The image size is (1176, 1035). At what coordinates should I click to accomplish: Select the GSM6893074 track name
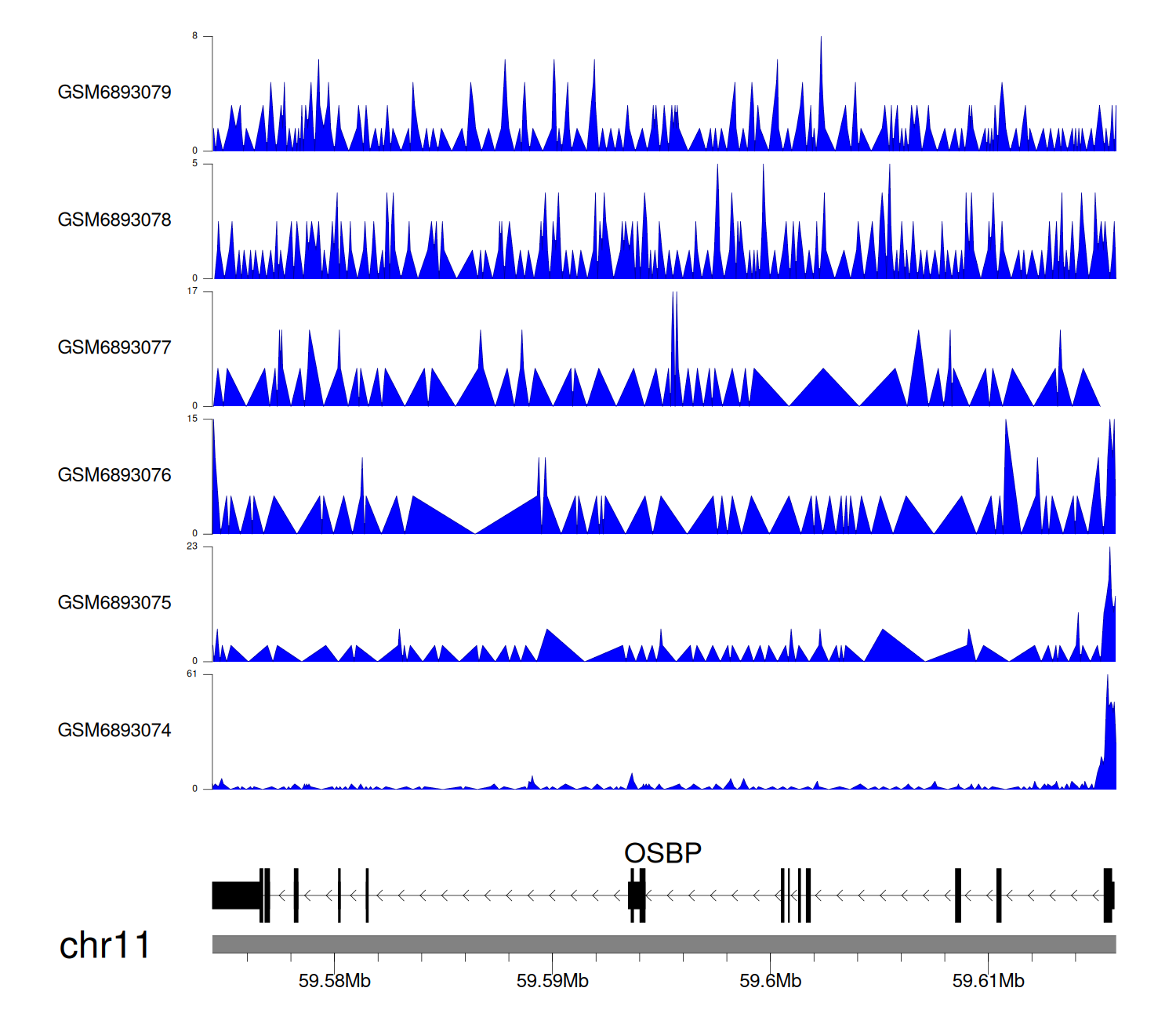coord(114,731)
